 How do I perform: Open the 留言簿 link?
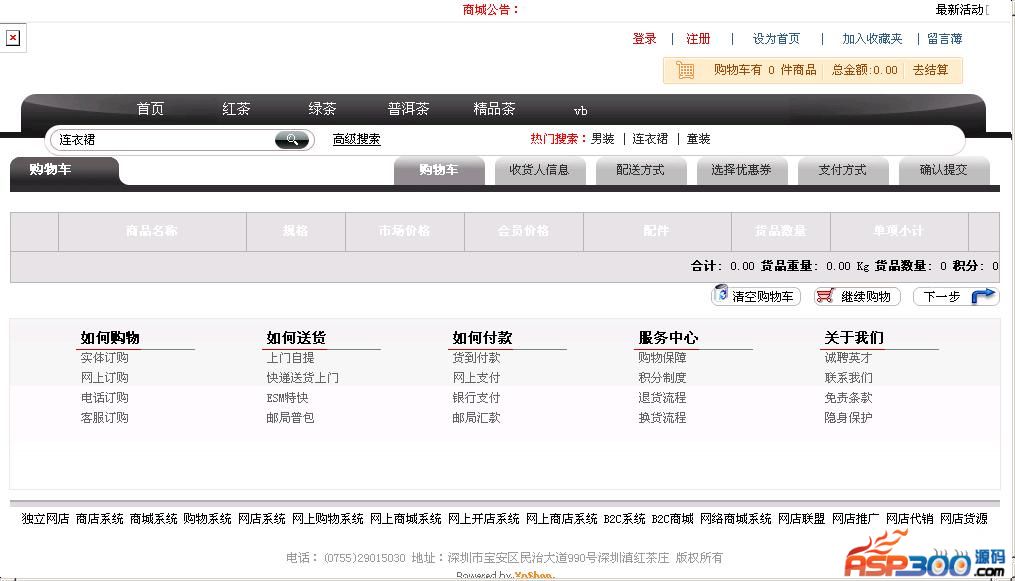[x=944, y=39]
